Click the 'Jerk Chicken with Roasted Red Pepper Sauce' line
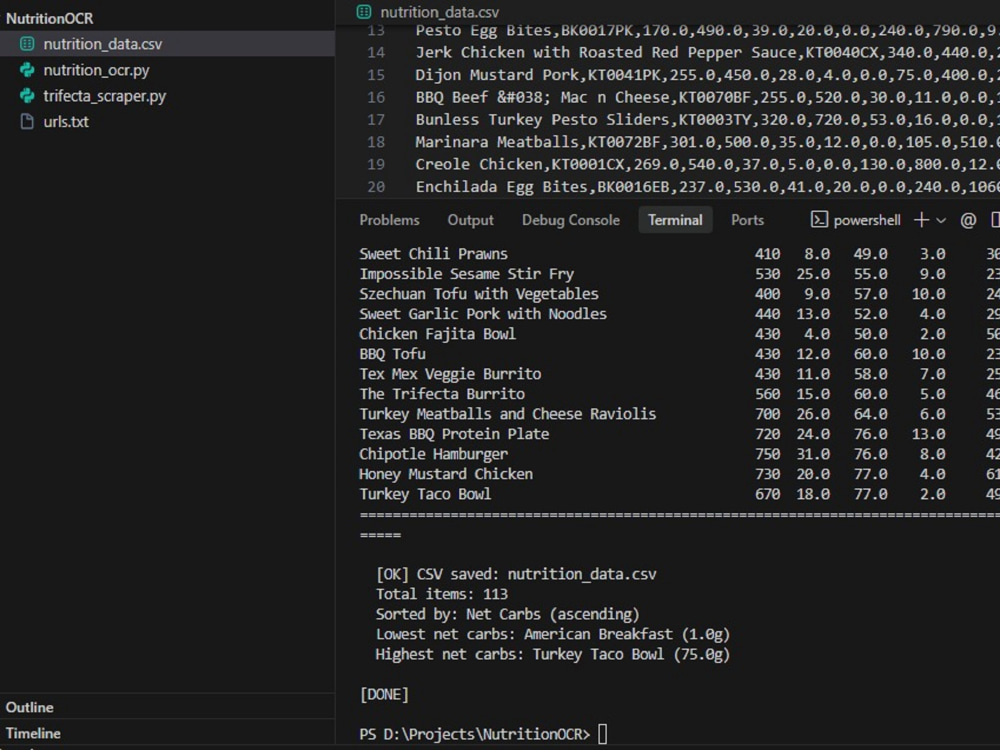 [707, 52]
